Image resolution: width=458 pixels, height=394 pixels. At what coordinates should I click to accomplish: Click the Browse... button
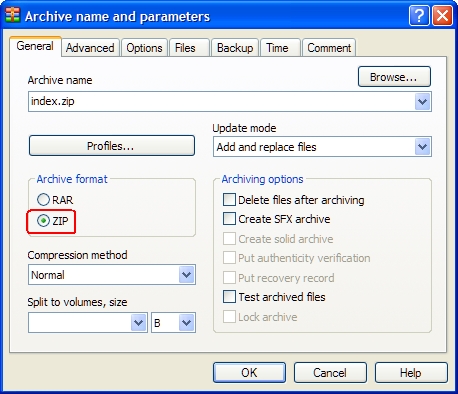click(394, 77)
